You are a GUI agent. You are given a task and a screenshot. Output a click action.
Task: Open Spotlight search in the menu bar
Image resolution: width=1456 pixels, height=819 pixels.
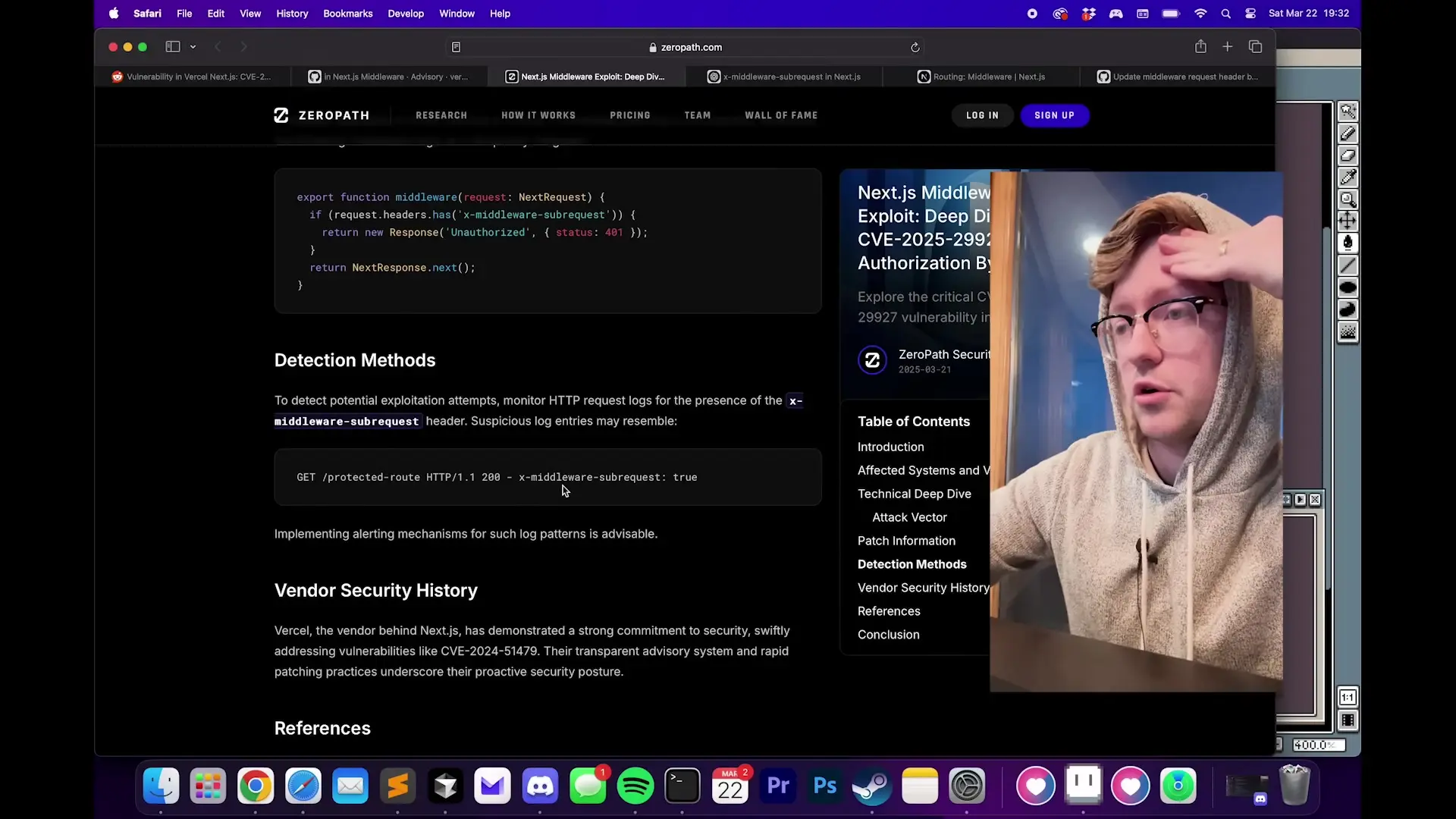(x=1225, y=14)
